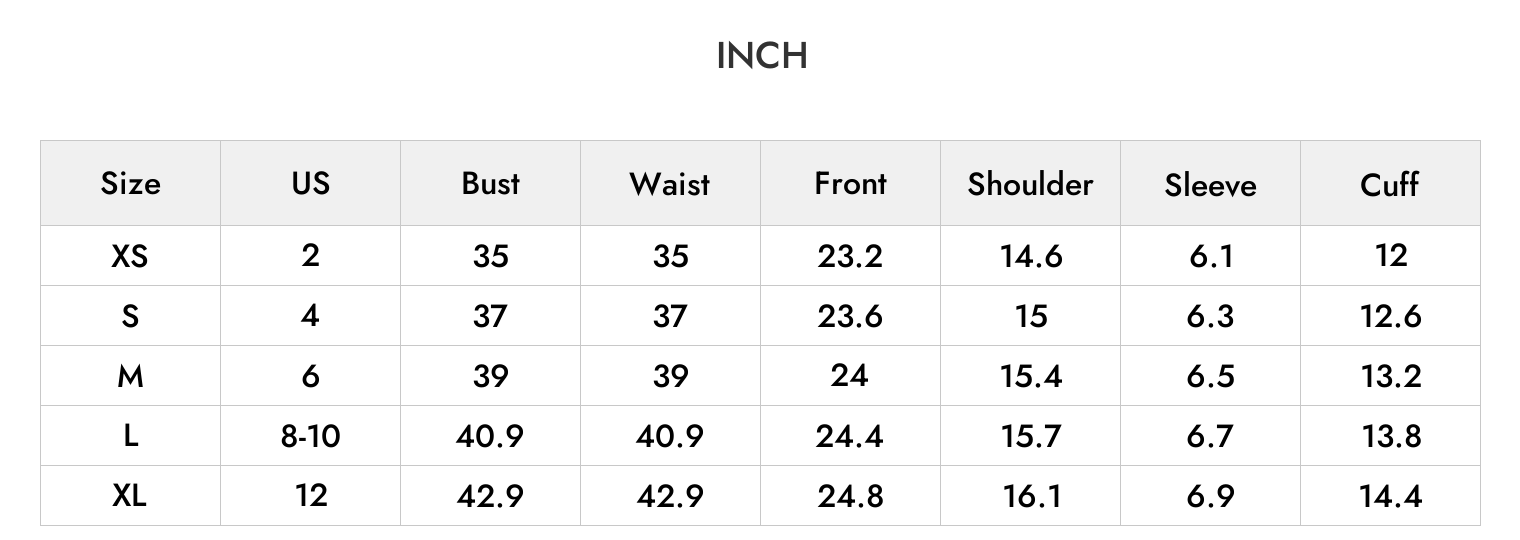Click the S size row label
The width and height of the screenshot is (1520, 540).
point(130,316)
